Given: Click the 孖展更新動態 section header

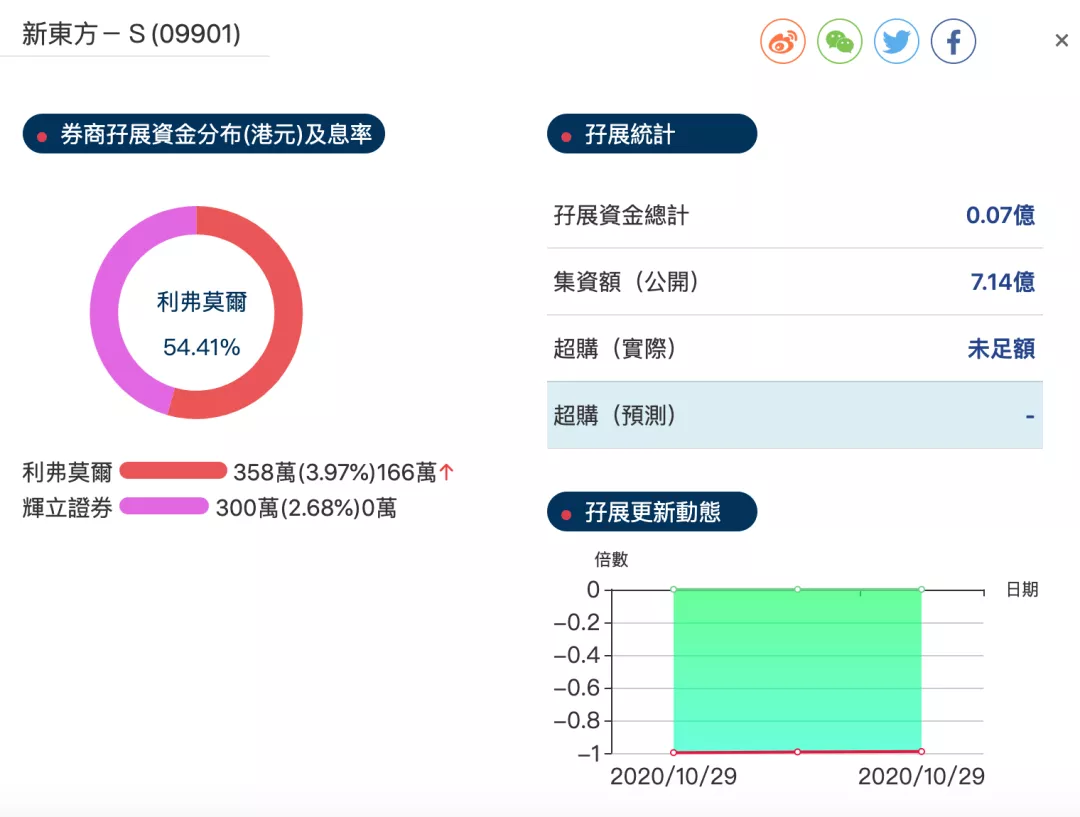Looking at the screenshot, I should 652,513.
